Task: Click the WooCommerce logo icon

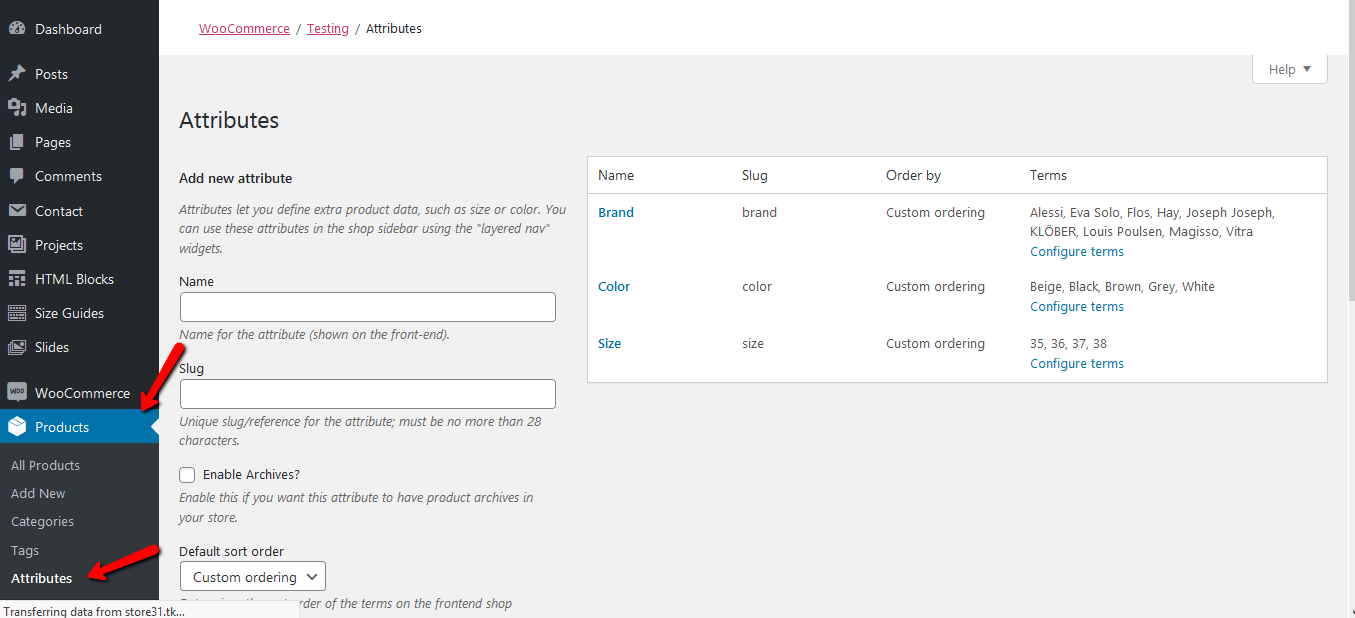Action: click(17, 393)
